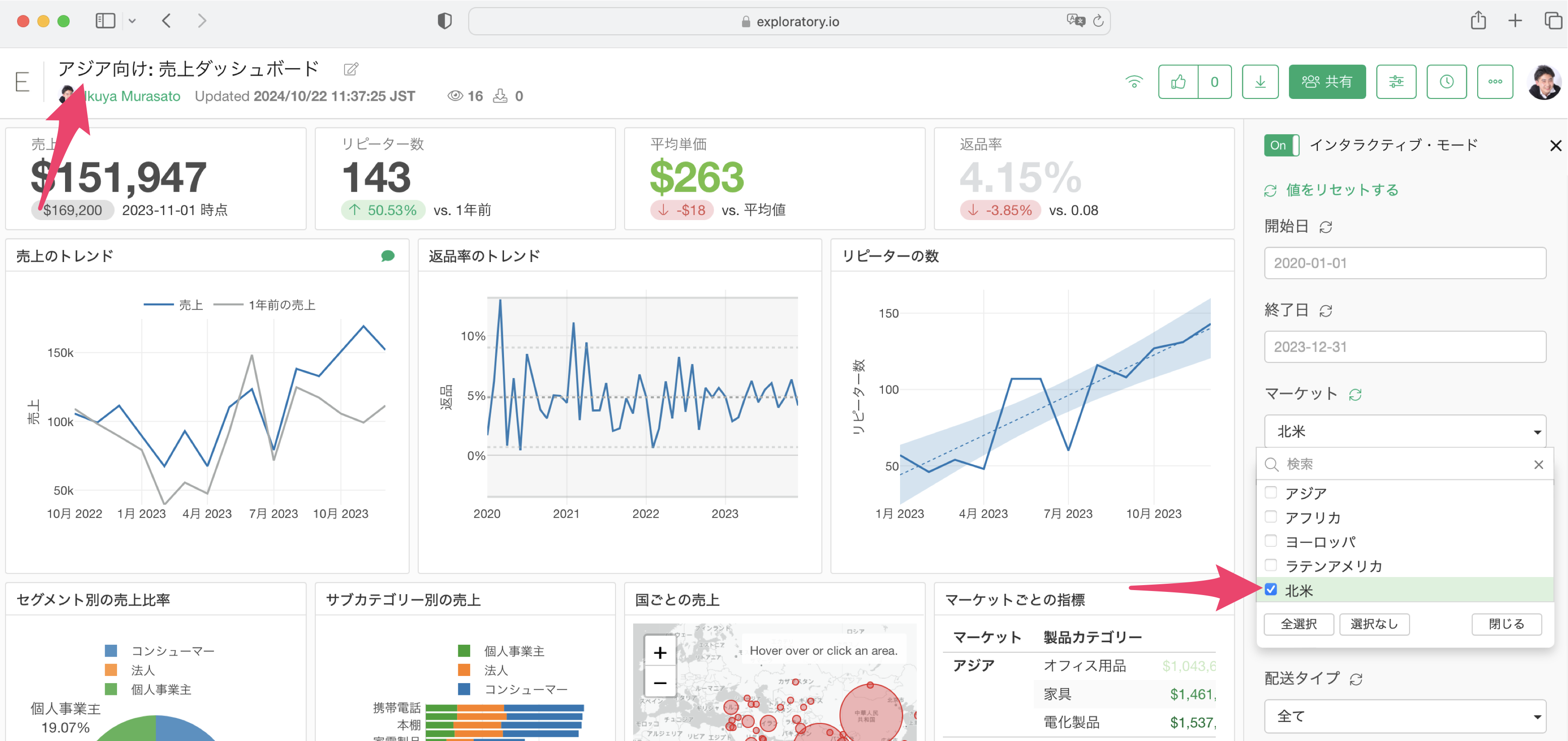Close the interactive mode panel
The width and height of the screenshot is (1568, 741).
pyautogui.click(x=1555, y=145)
